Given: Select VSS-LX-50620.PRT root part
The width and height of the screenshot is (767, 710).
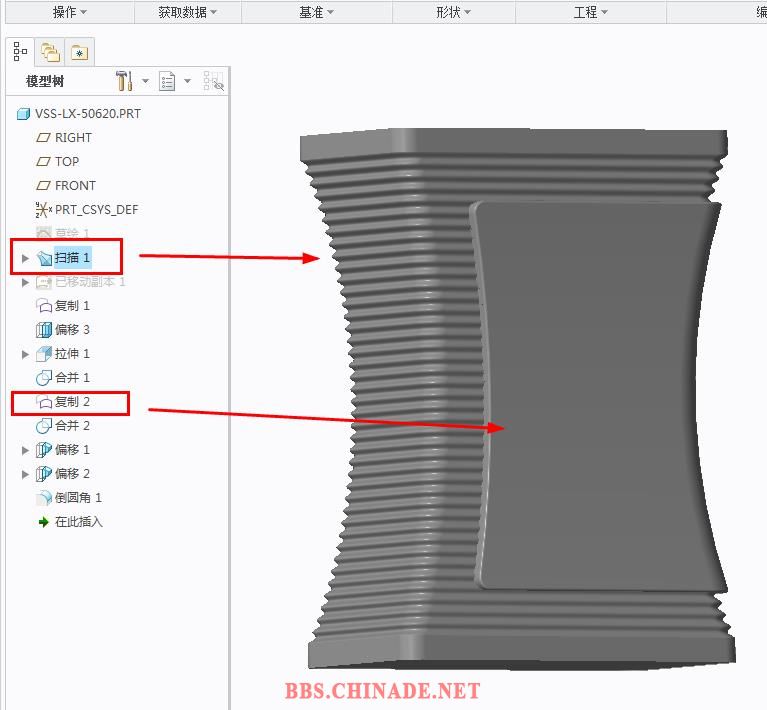Looking at the screenshot, I should click(x=88, y=114).
